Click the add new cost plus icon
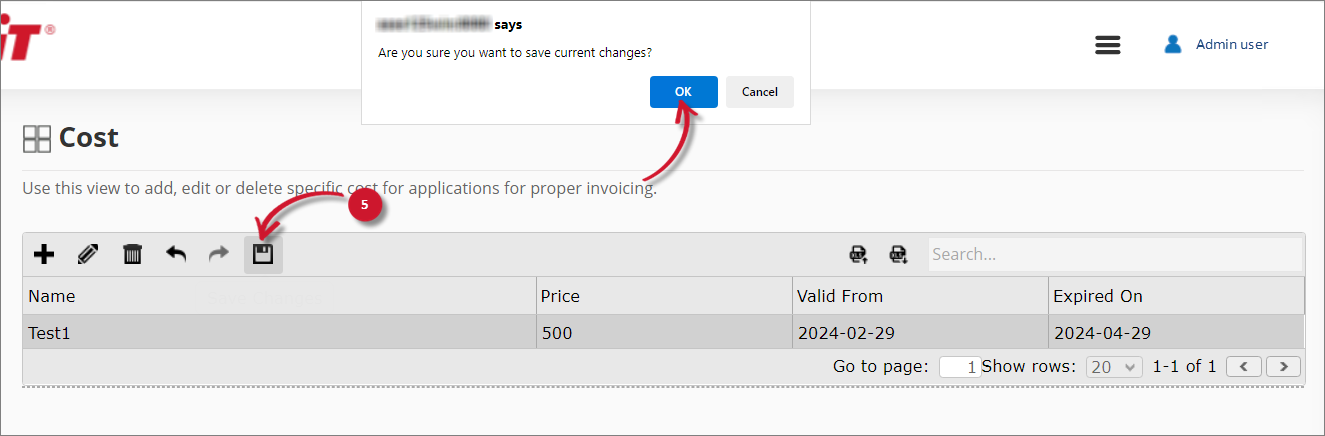The width and height of the screenshot is (1325, 436). 44,255
